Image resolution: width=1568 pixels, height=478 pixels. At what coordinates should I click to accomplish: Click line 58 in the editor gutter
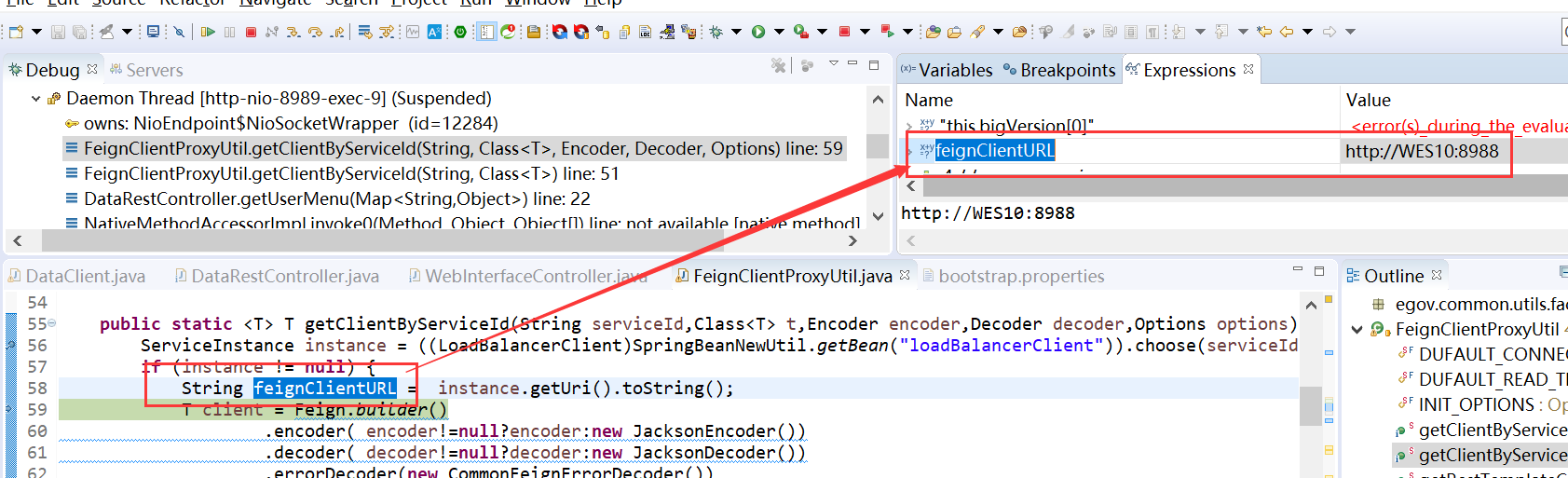pyautogui.click(x=37, y=389)
